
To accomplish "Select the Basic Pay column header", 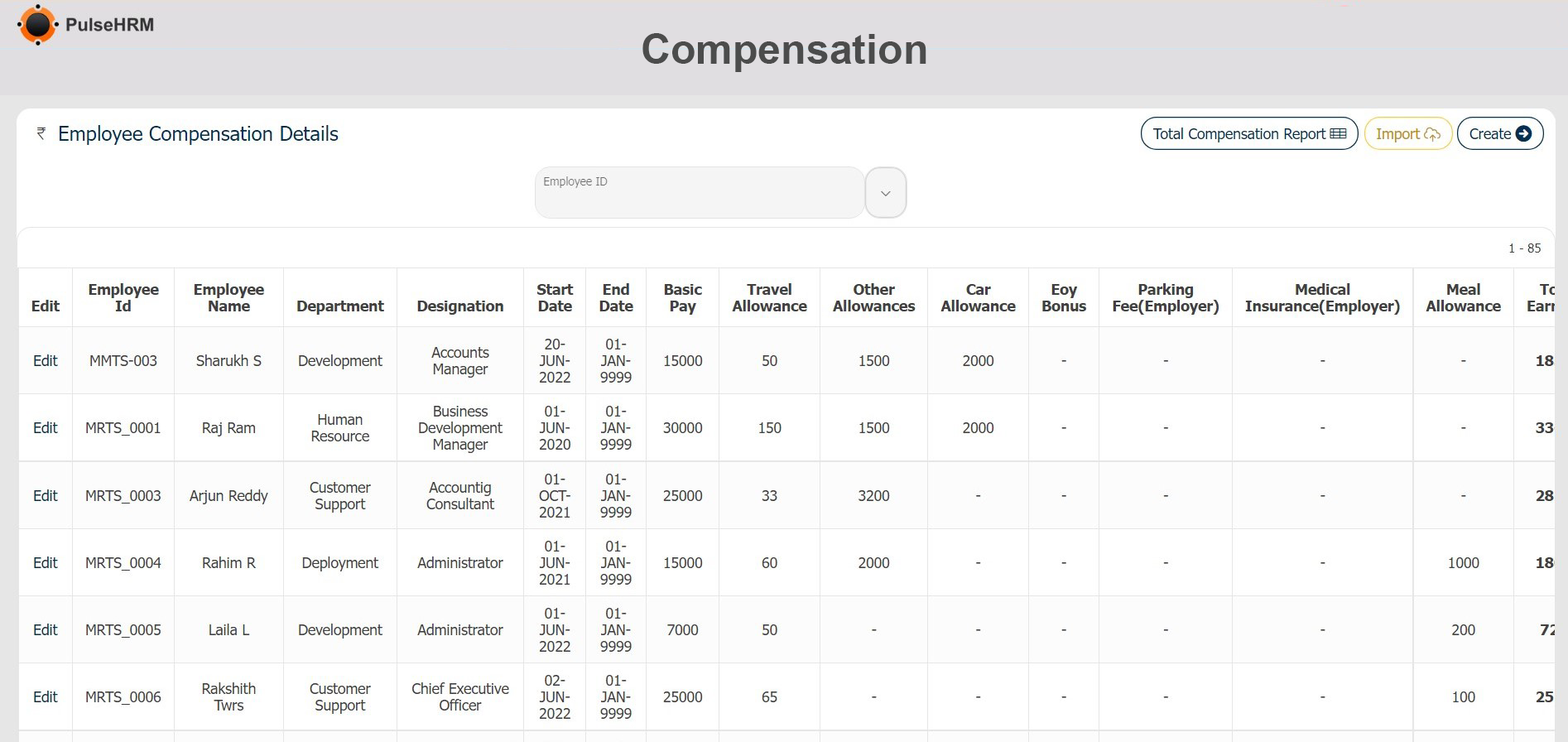I will [682, 298].
